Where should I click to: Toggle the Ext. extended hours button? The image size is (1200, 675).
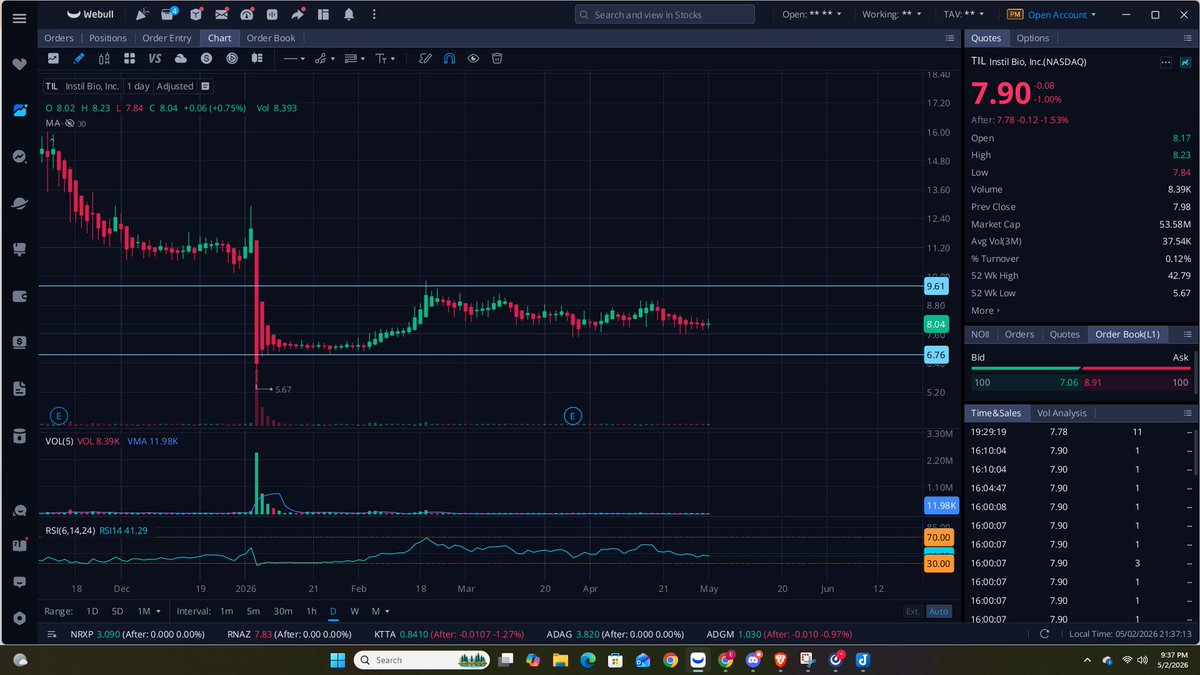pos(912,611)
